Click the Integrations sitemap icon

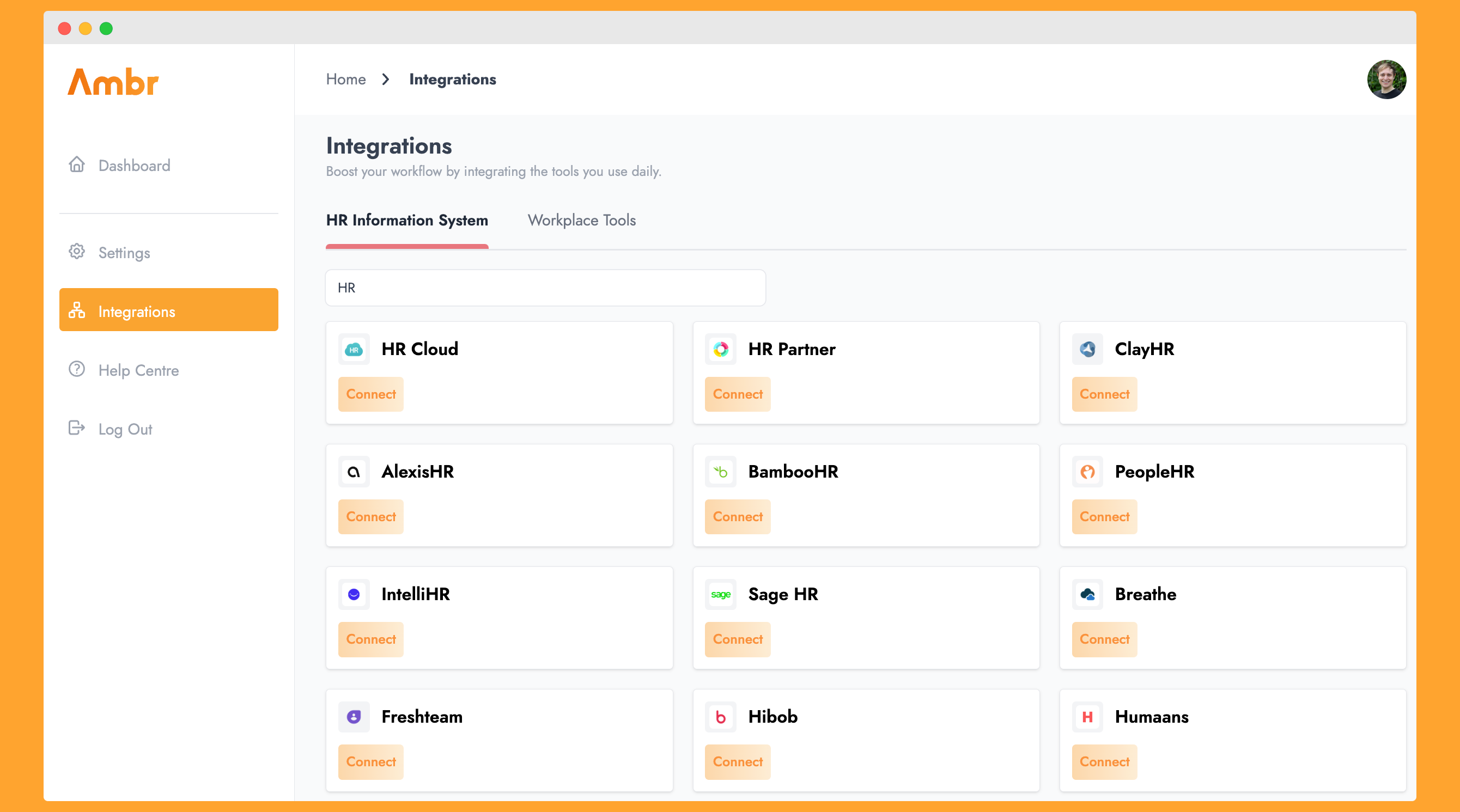[x=76, y=310]
